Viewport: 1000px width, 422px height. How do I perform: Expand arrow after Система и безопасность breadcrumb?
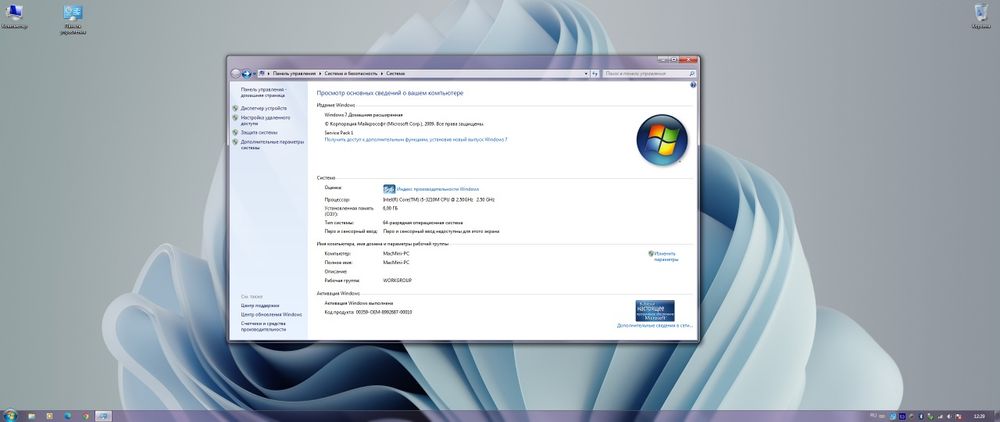pyautogui.click(x=382, y=74)
